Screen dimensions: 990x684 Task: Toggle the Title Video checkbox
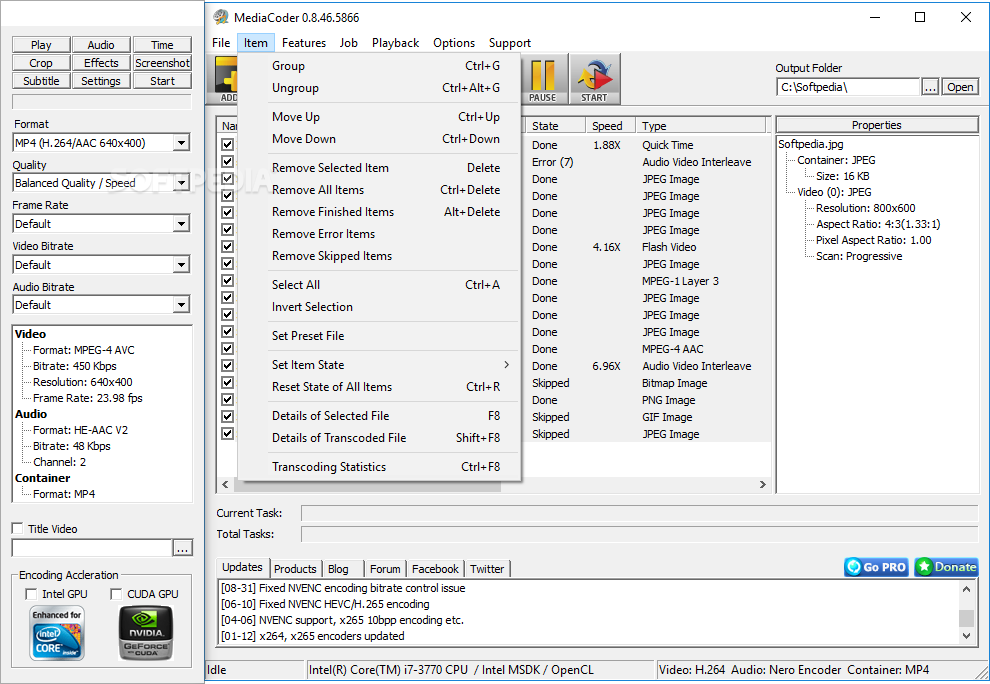pyautogui.click(x=18, y=529)
